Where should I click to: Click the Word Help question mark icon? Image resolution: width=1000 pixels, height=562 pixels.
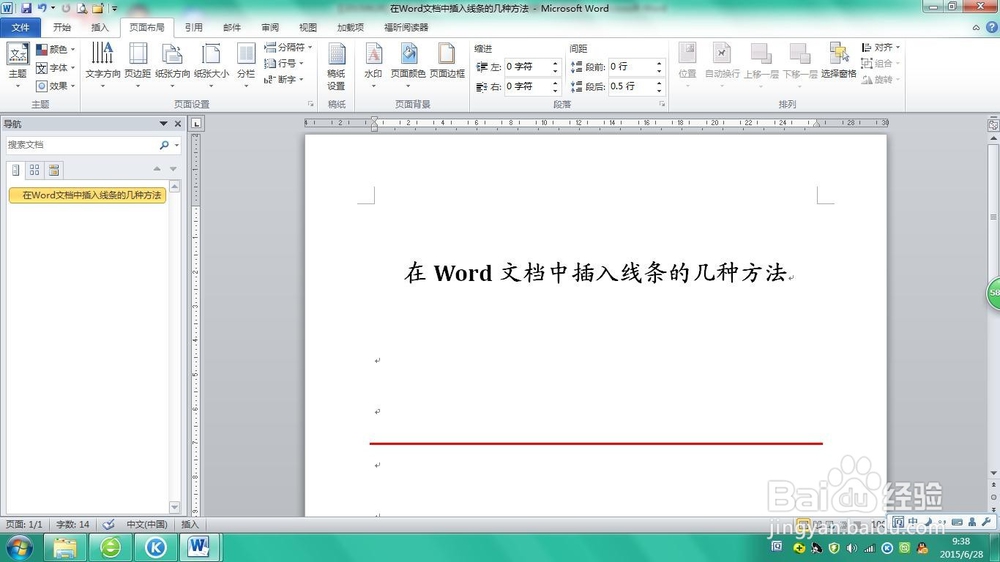[992, 27]
